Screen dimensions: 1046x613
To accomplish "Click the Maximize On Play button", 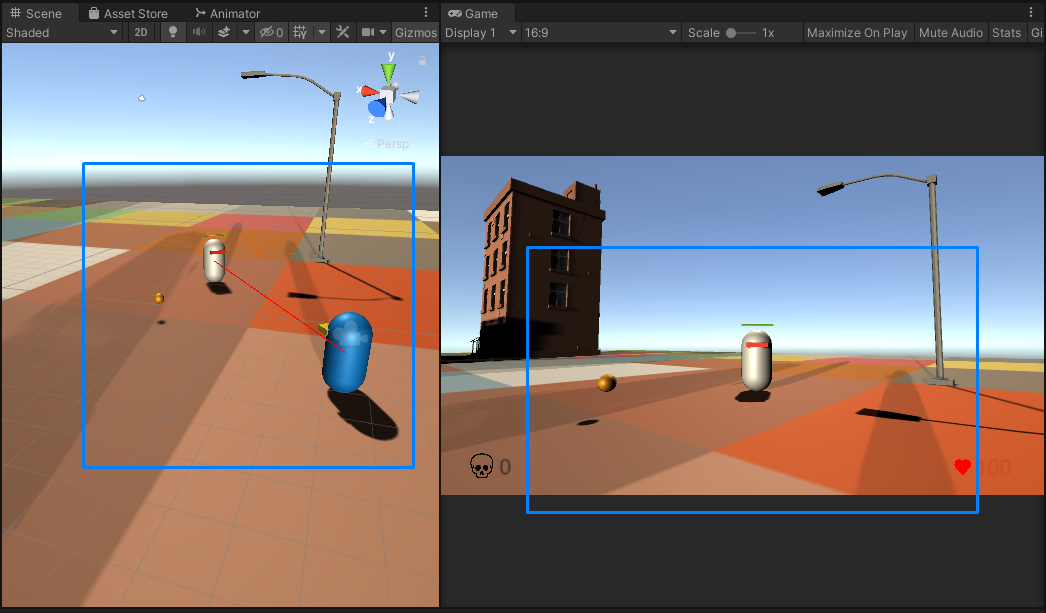I will coord(857,32).
